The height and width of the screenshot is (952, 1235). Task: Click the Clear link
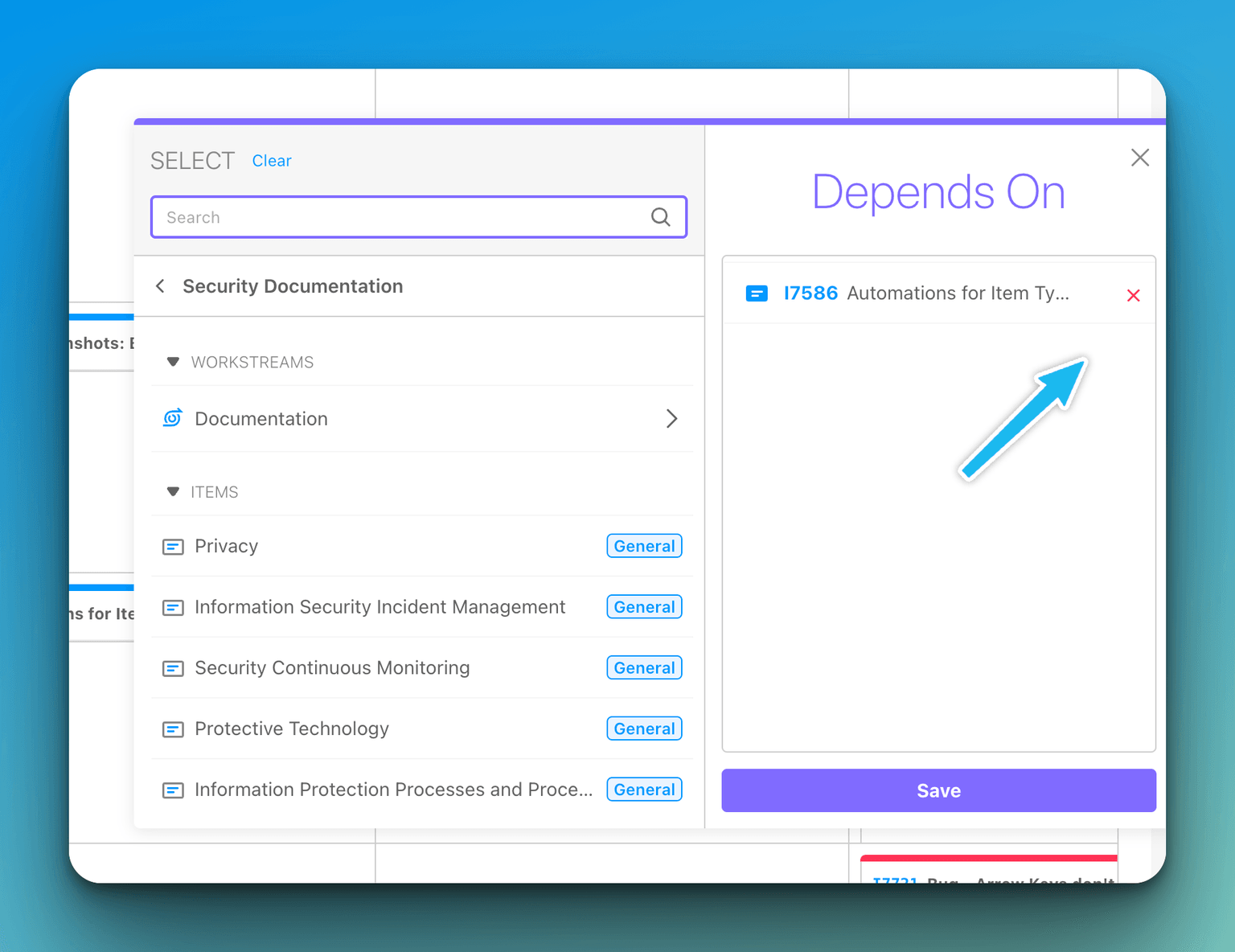(x=272, y=160)
